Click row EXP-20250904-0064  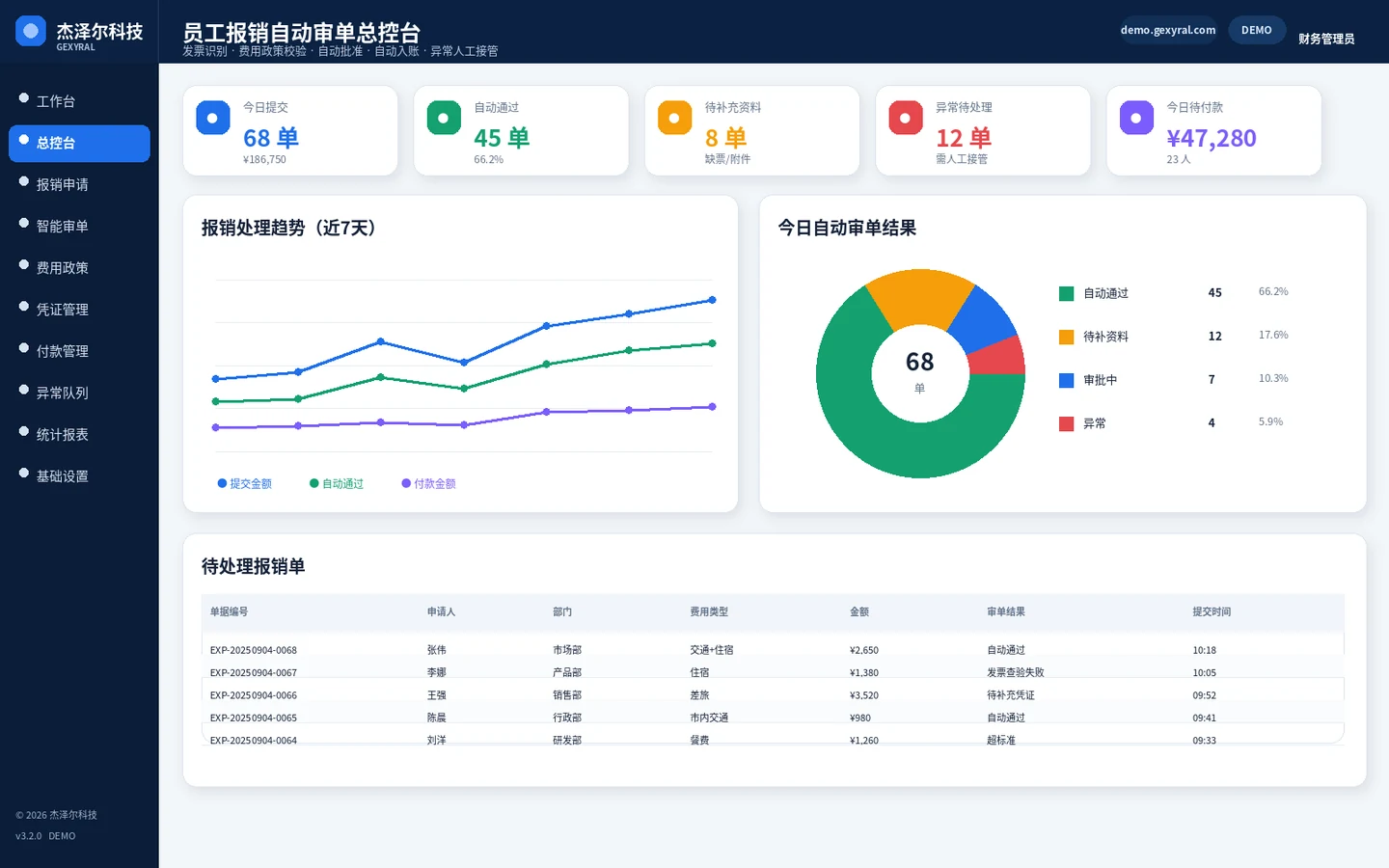tap(773, 740)
